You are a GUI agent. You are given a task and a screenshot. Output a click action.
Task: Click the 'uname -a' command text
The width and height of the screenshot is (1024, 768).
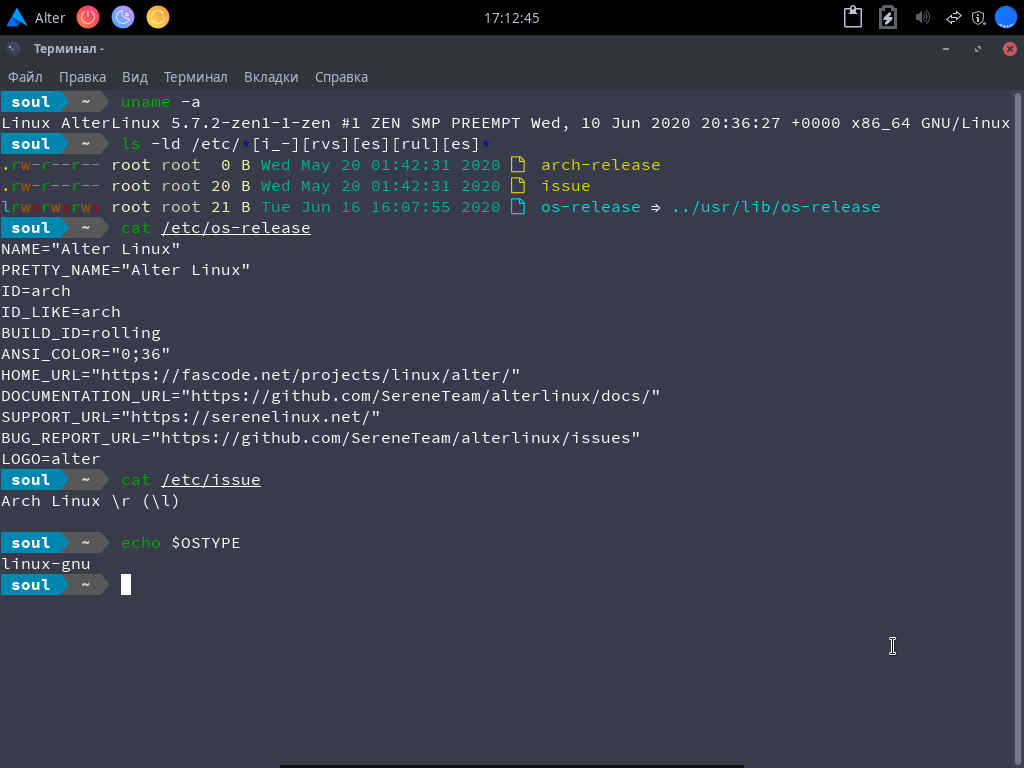(161, 102)
